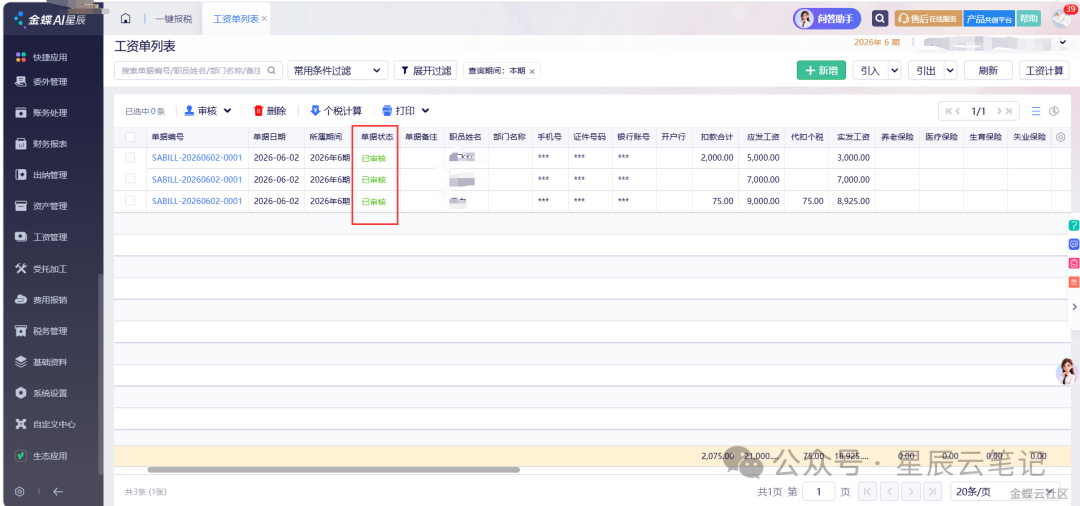Open the 20条/页 page size dropdown

(x=1005, y=492)
